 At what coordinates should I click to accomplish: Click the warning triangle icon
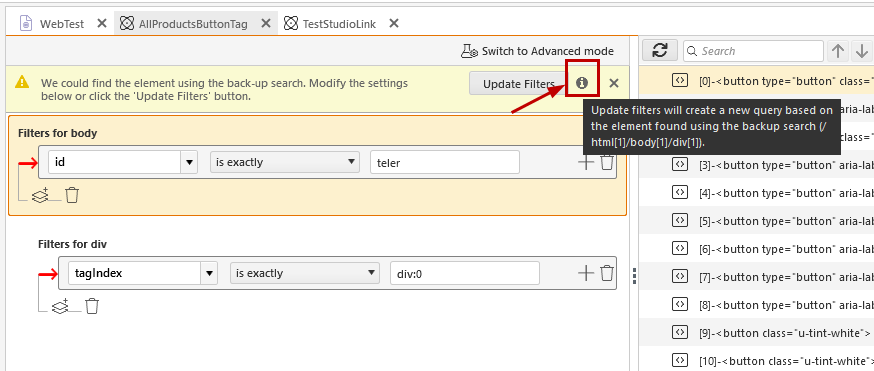pyautogui.click(x=22, y=82)
